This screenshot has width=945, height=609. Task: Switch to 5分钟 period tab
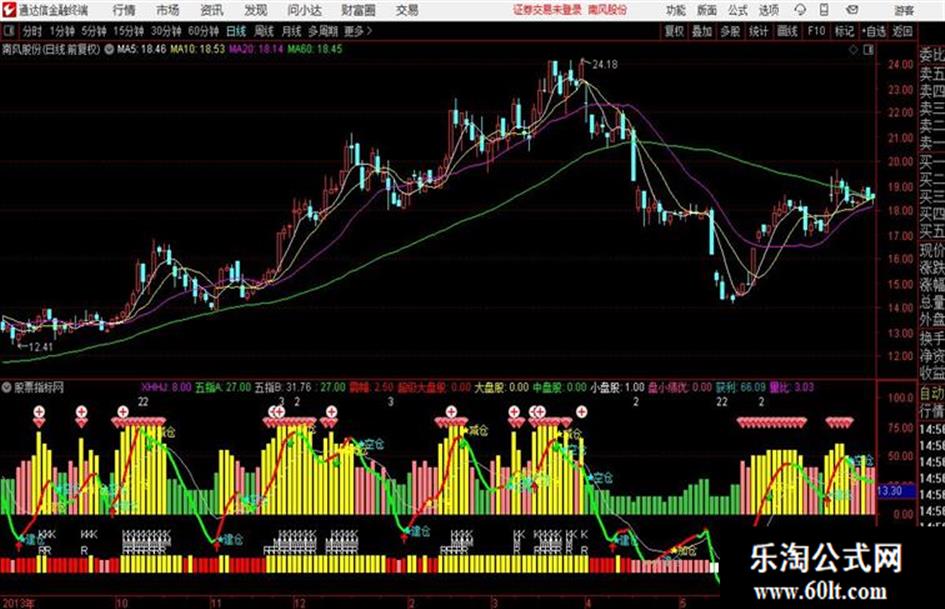pyautogui.click(x=94, y=31)
